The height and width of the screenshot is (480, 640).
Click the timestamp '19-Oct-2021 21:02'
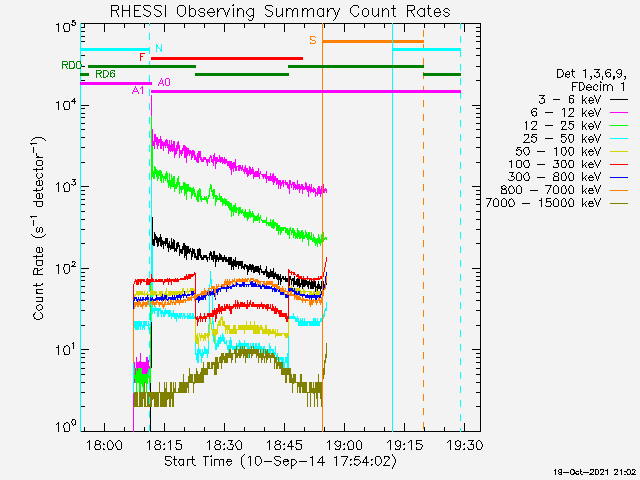(x=595, y=472)
